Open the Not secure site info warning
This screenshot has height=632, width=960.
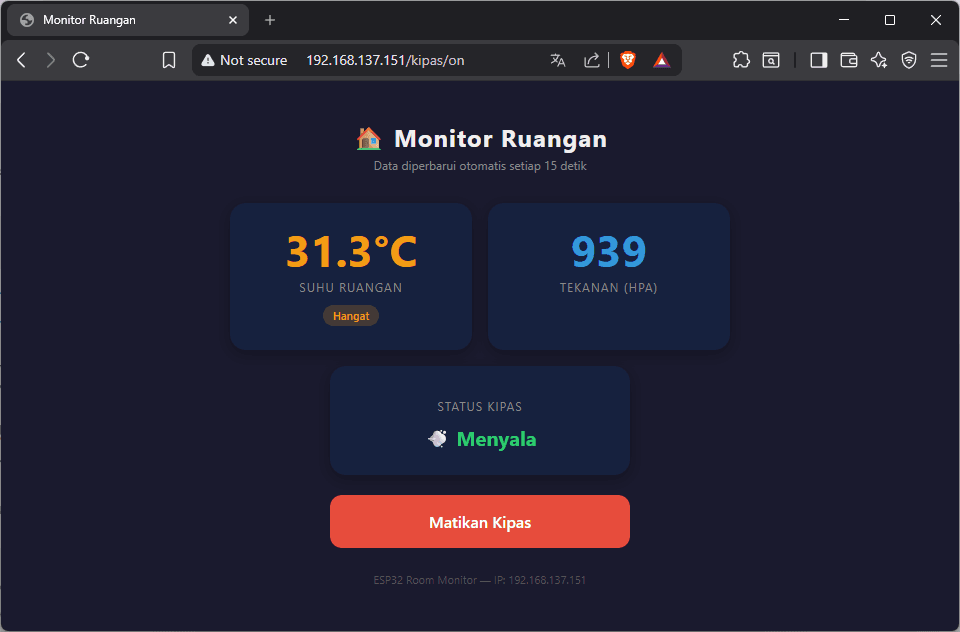point(244,60)
